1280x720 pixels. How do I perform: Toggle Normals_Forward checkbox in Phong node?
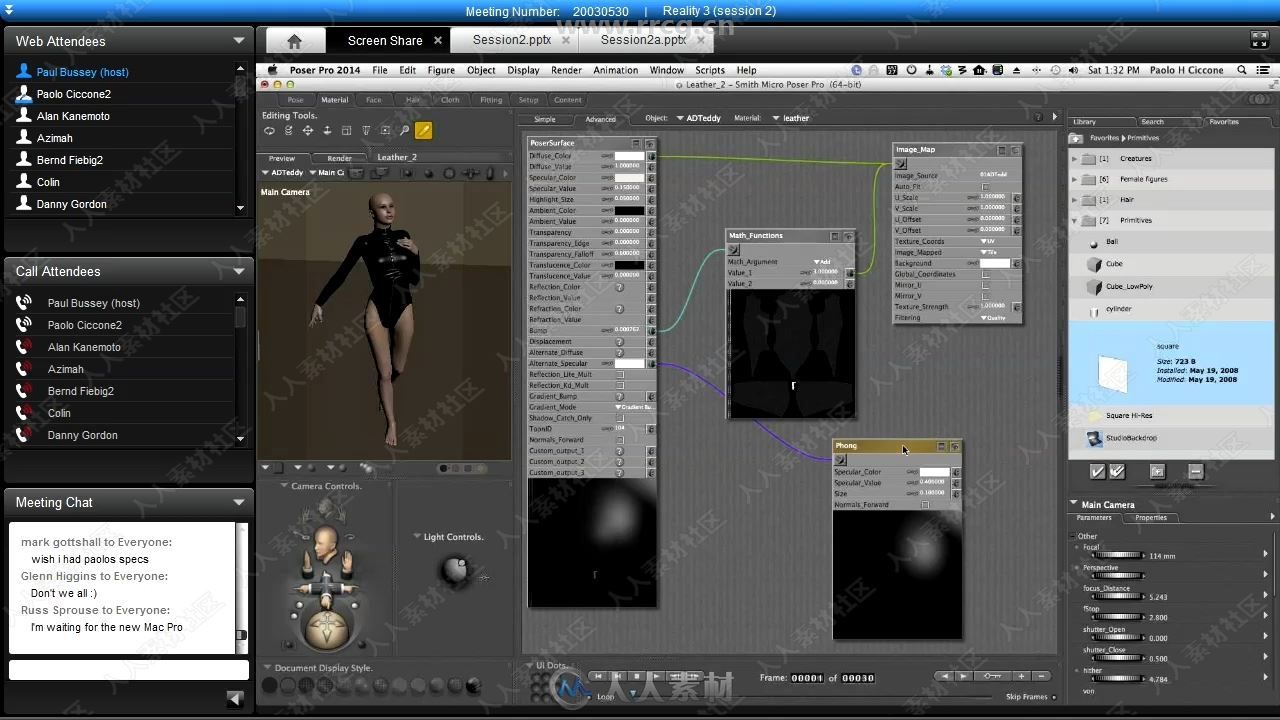coord(925,505)
